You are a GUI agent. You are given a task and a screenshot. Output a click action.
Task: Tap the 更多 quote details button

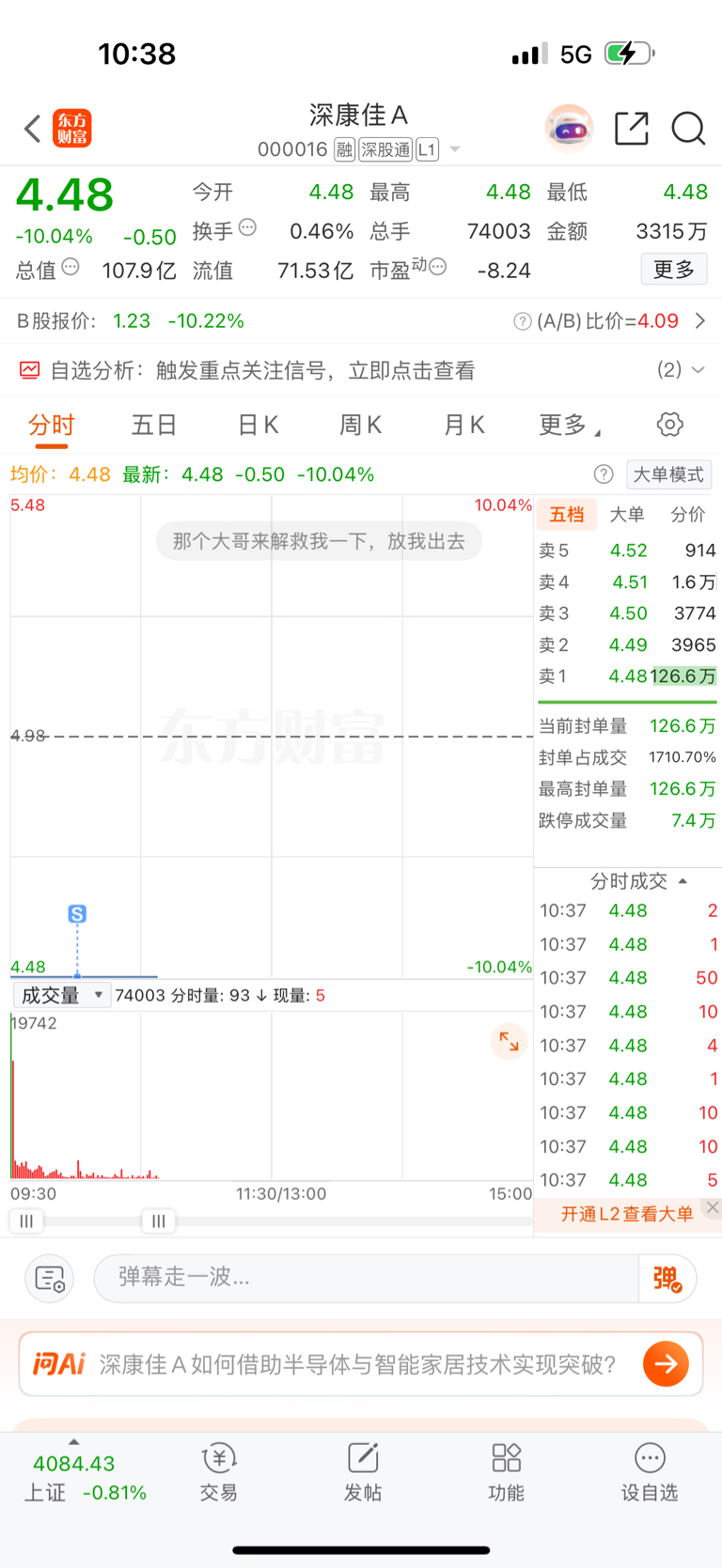click(x=674, y=270)
